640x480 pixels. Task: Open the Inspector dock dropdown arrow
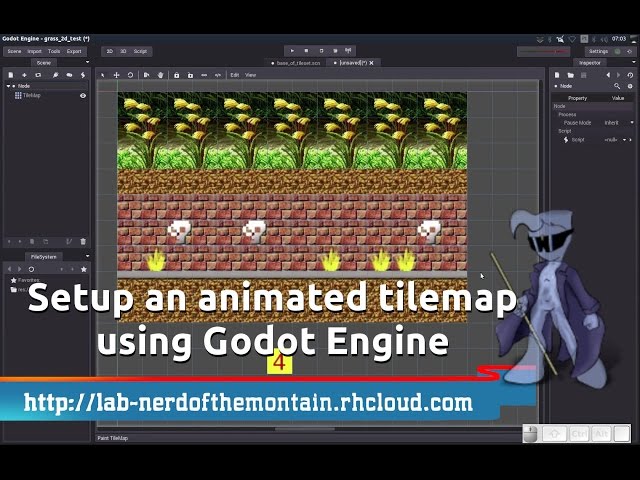[x=633, y=62]
